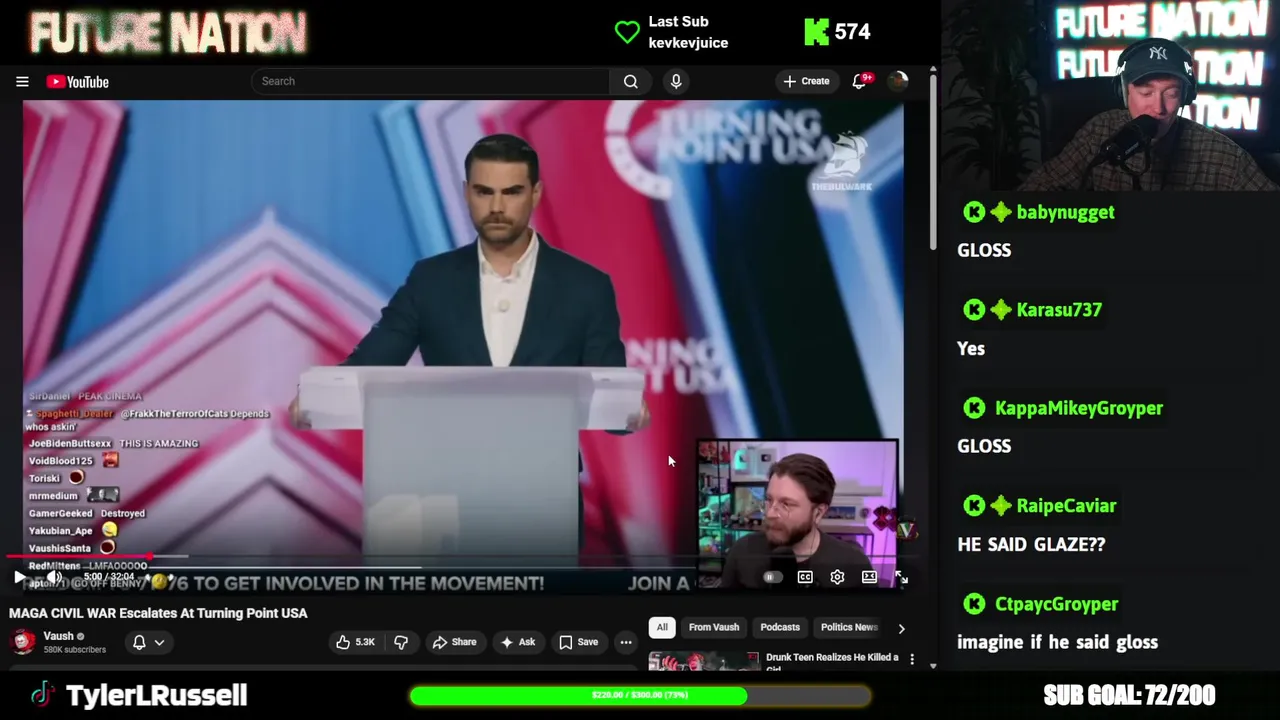Image resolution: width=1280 pixels, height=720 pixels.
Task: Dislike the video with thumbs down
Action: pyautogui.click(x=401, y=642)
